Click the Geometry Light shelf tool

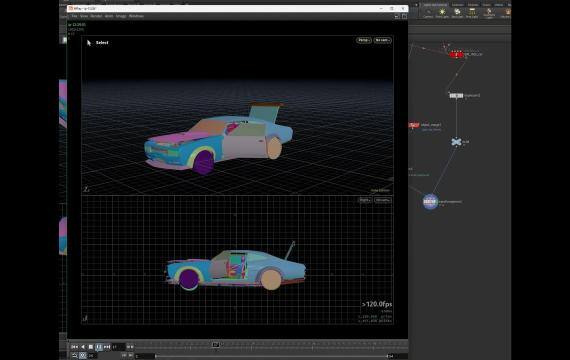489,13
